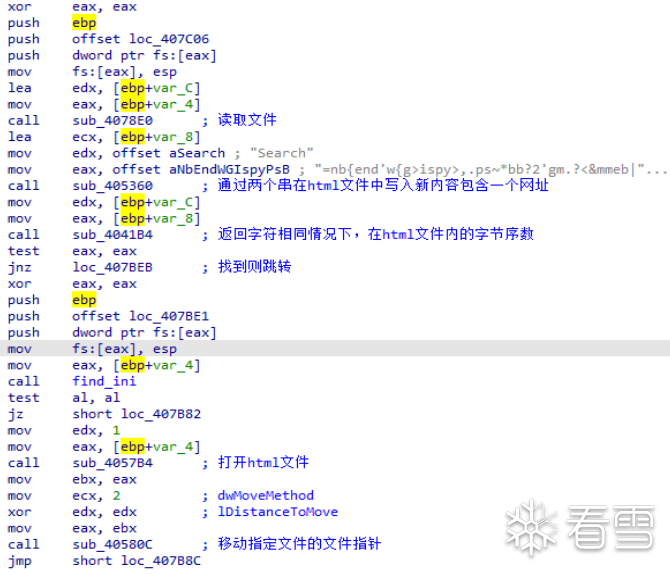Viewport: 670px width, 574px height.
Task: Click the highlighted 'fs:[eax], esp' line
Action: tap(335, 349)
